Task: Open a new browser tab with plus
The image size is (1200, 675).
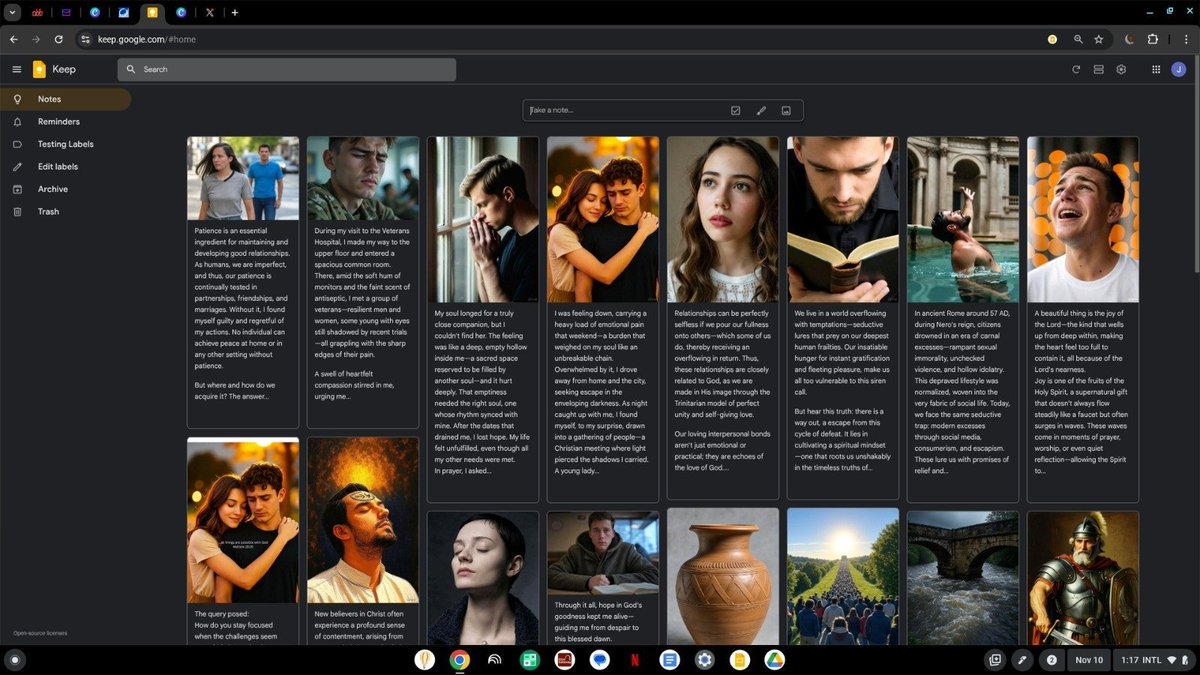Action: point(235,12)
